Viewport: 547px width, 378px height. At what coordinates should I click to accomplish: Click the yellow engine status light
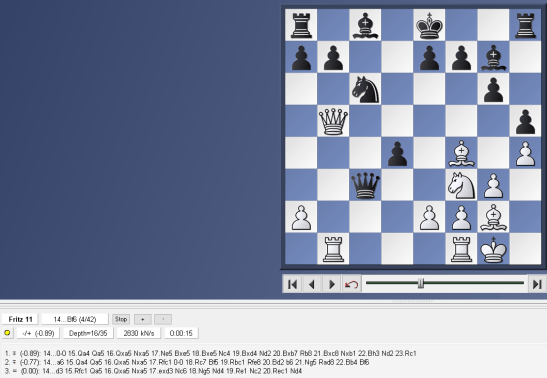[x=7, y=333]
